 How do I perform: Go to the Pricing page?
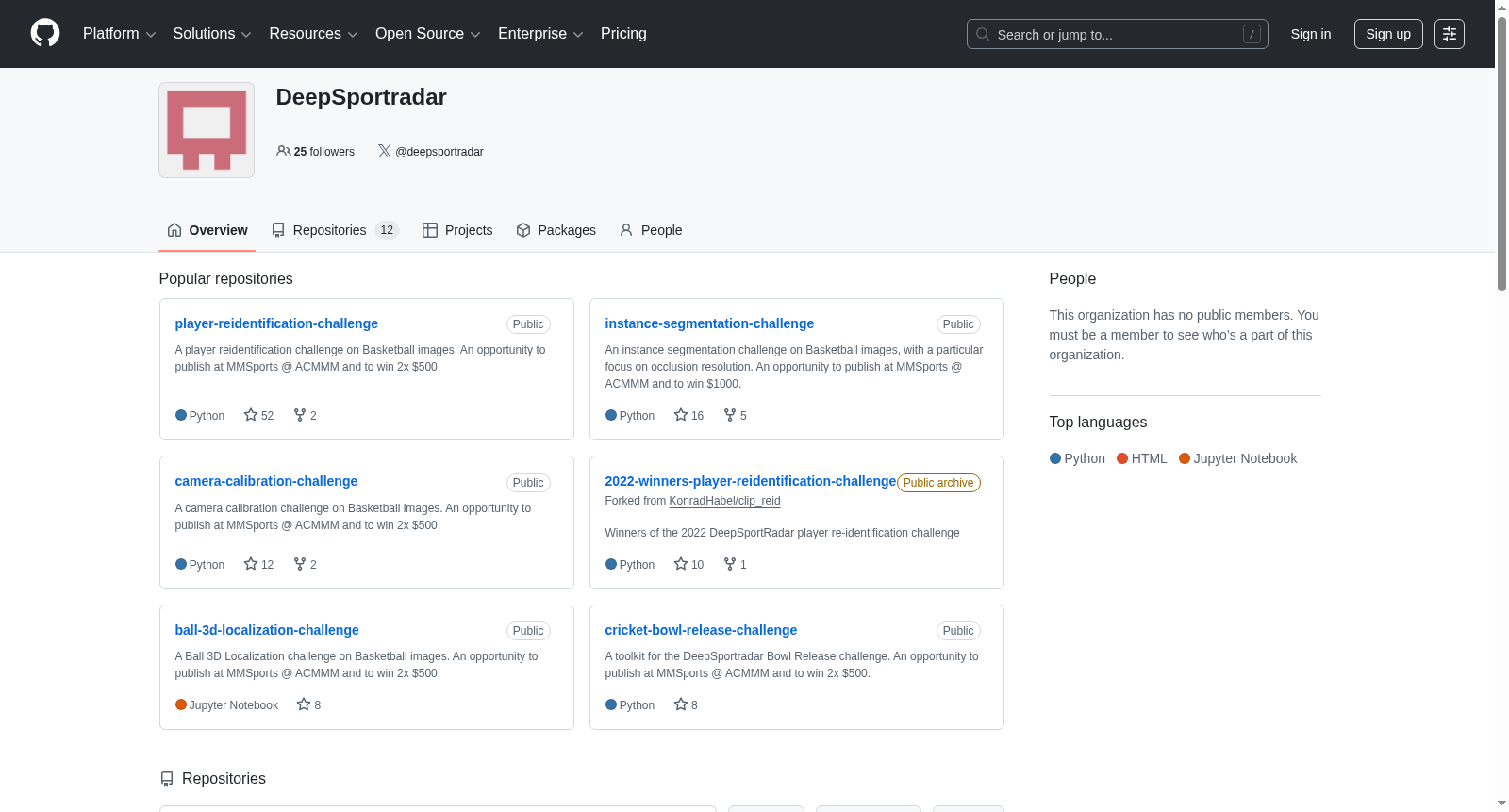(x=623, y=34)
